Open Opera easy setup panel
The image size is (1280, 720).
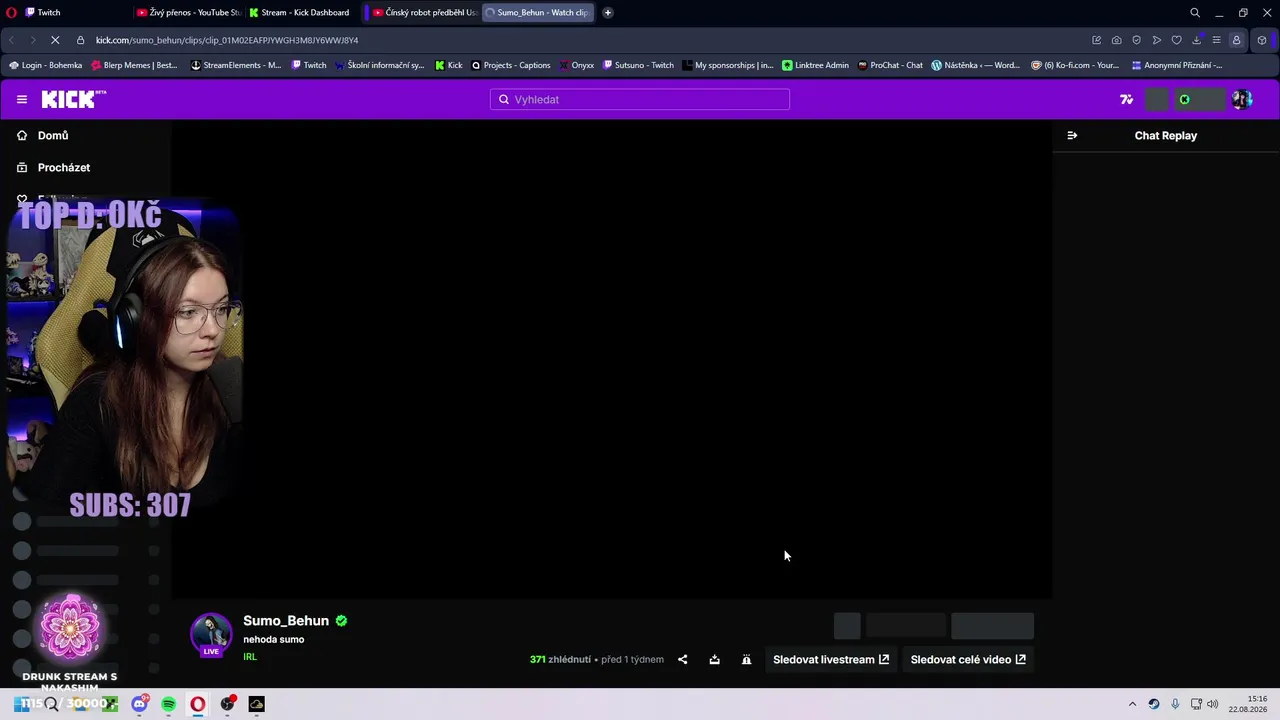point(1216,40)
